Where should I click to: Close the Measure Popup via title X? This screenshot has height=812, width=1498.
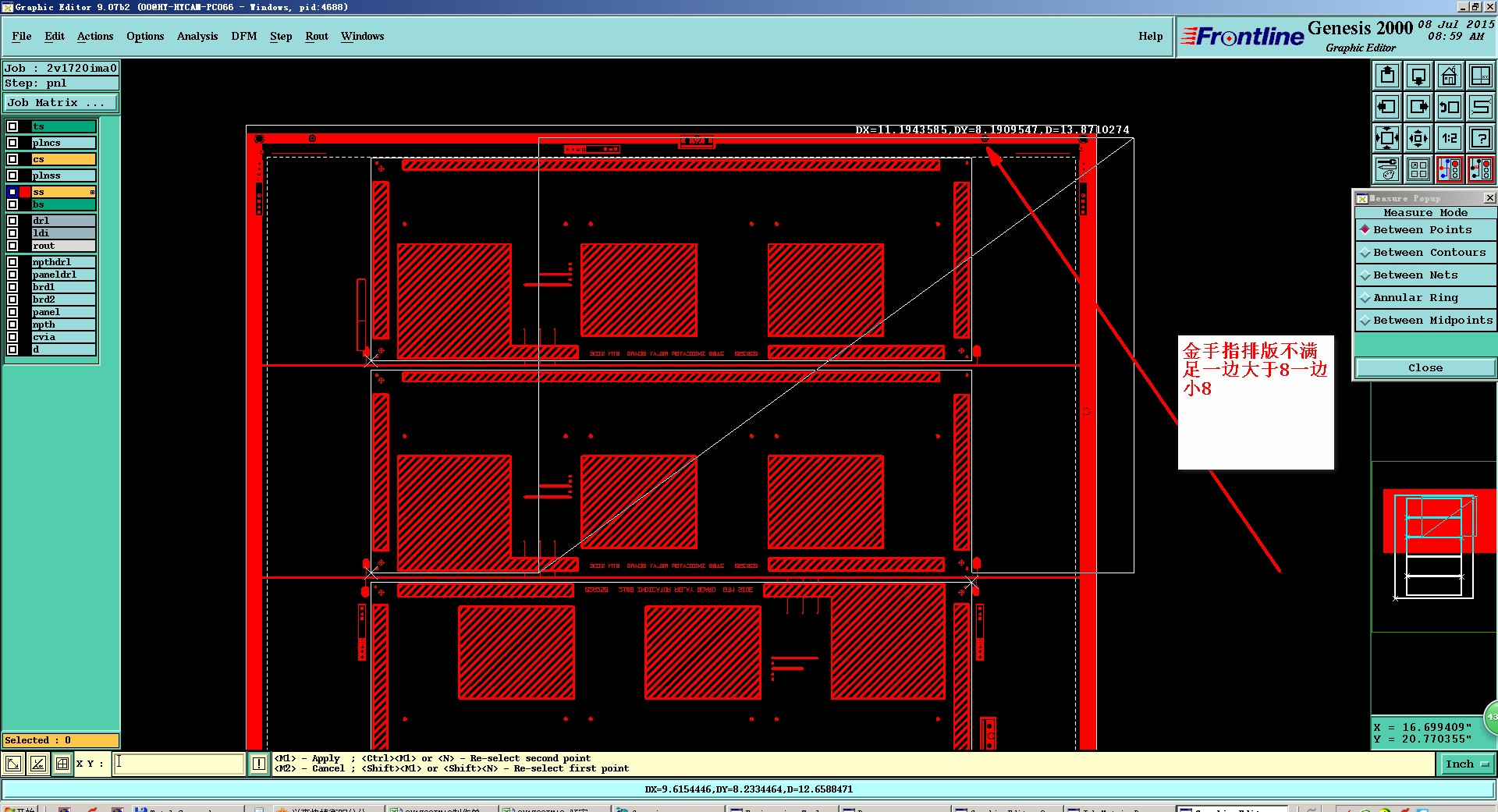1489,198
